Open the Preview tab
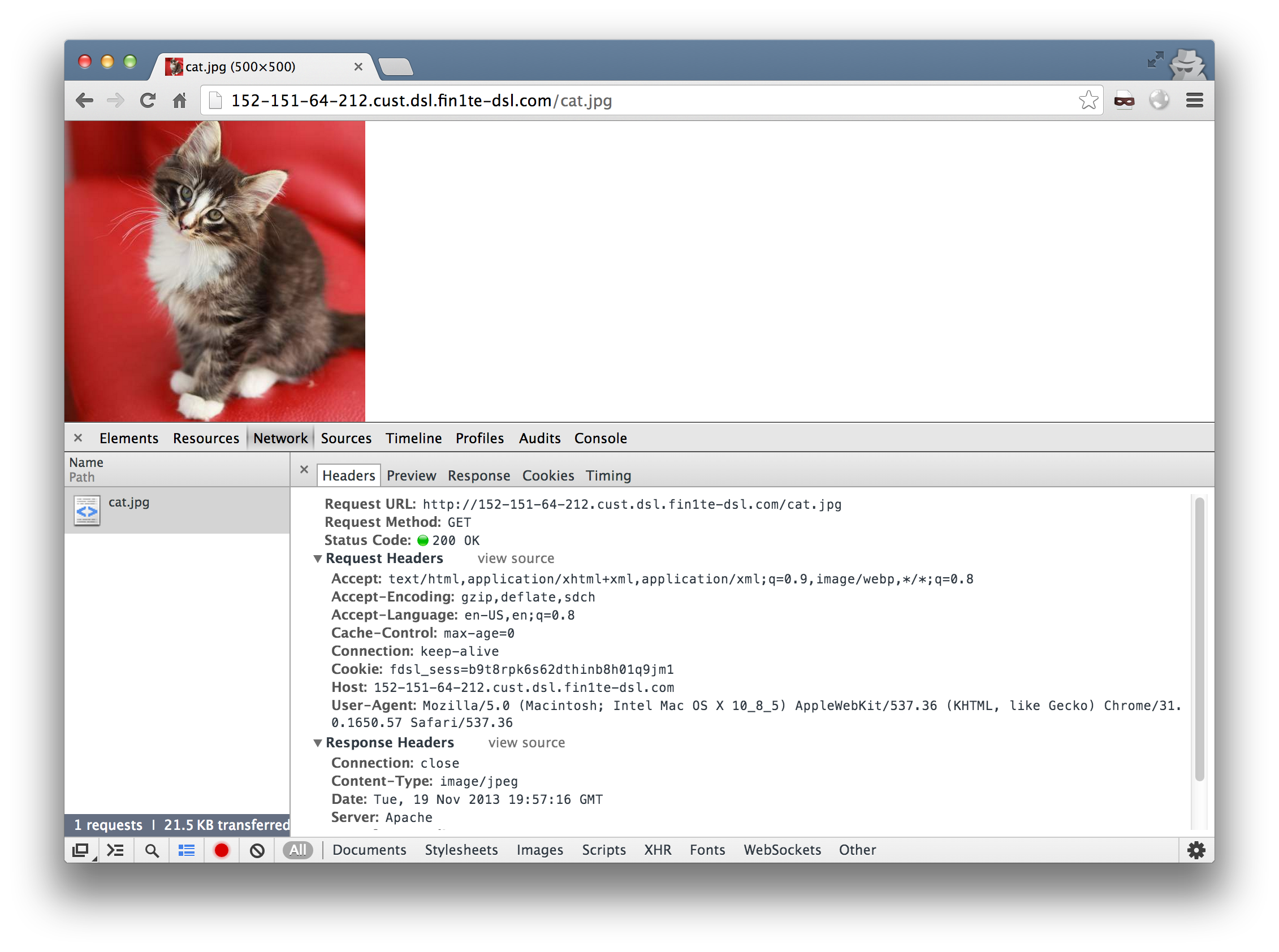This screenshot has height=952, width=1279. click(x=411, y=475)
